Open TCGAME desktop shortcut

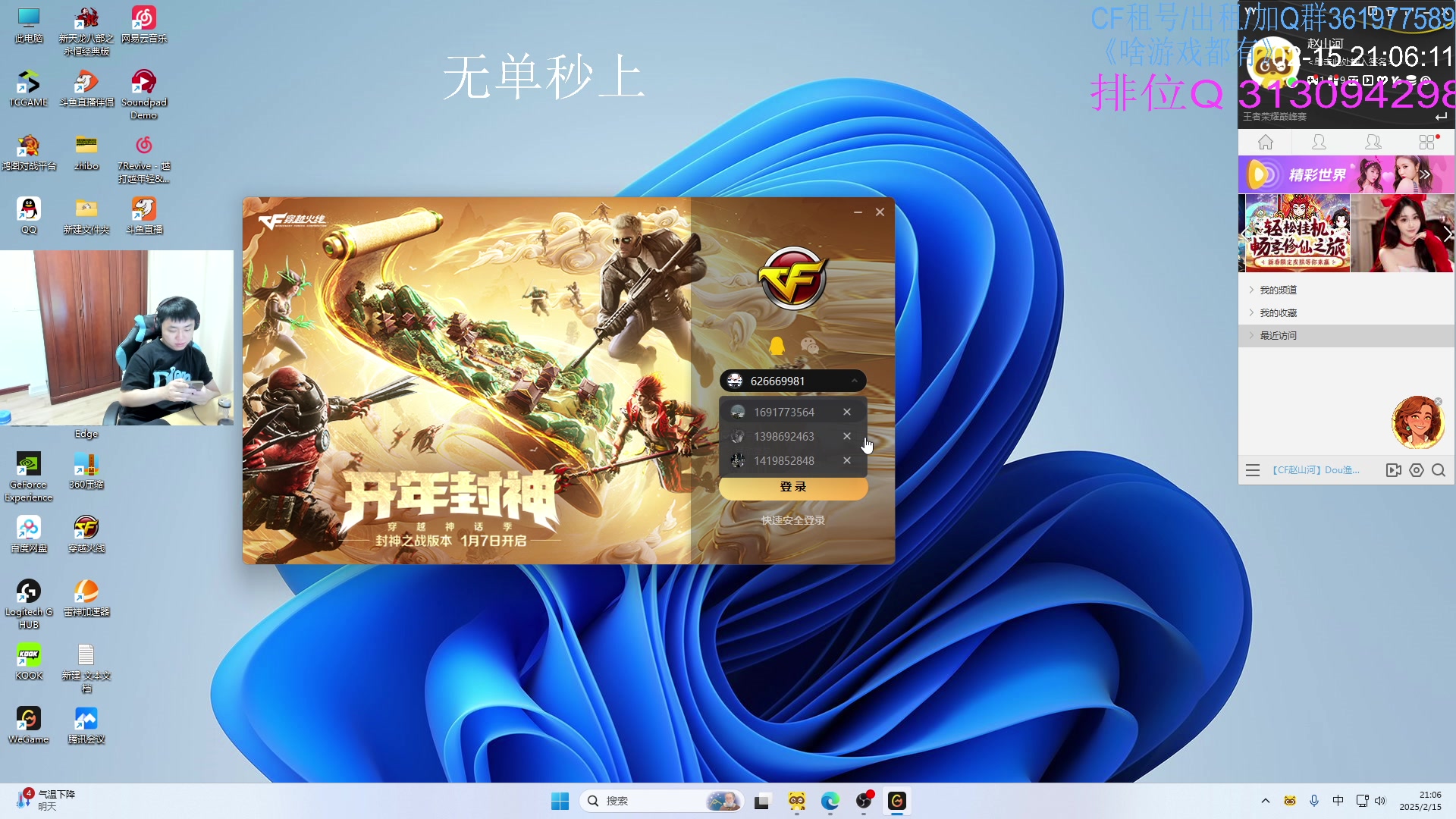point(29,89)
